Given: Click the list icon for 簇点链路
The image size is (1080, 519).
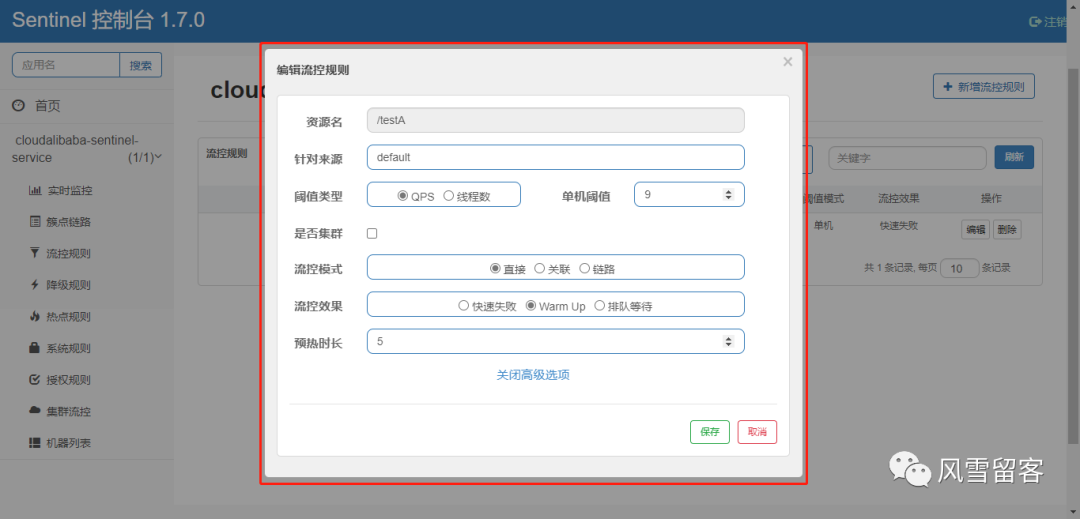Looking at the screenshot, I should 34,222.
